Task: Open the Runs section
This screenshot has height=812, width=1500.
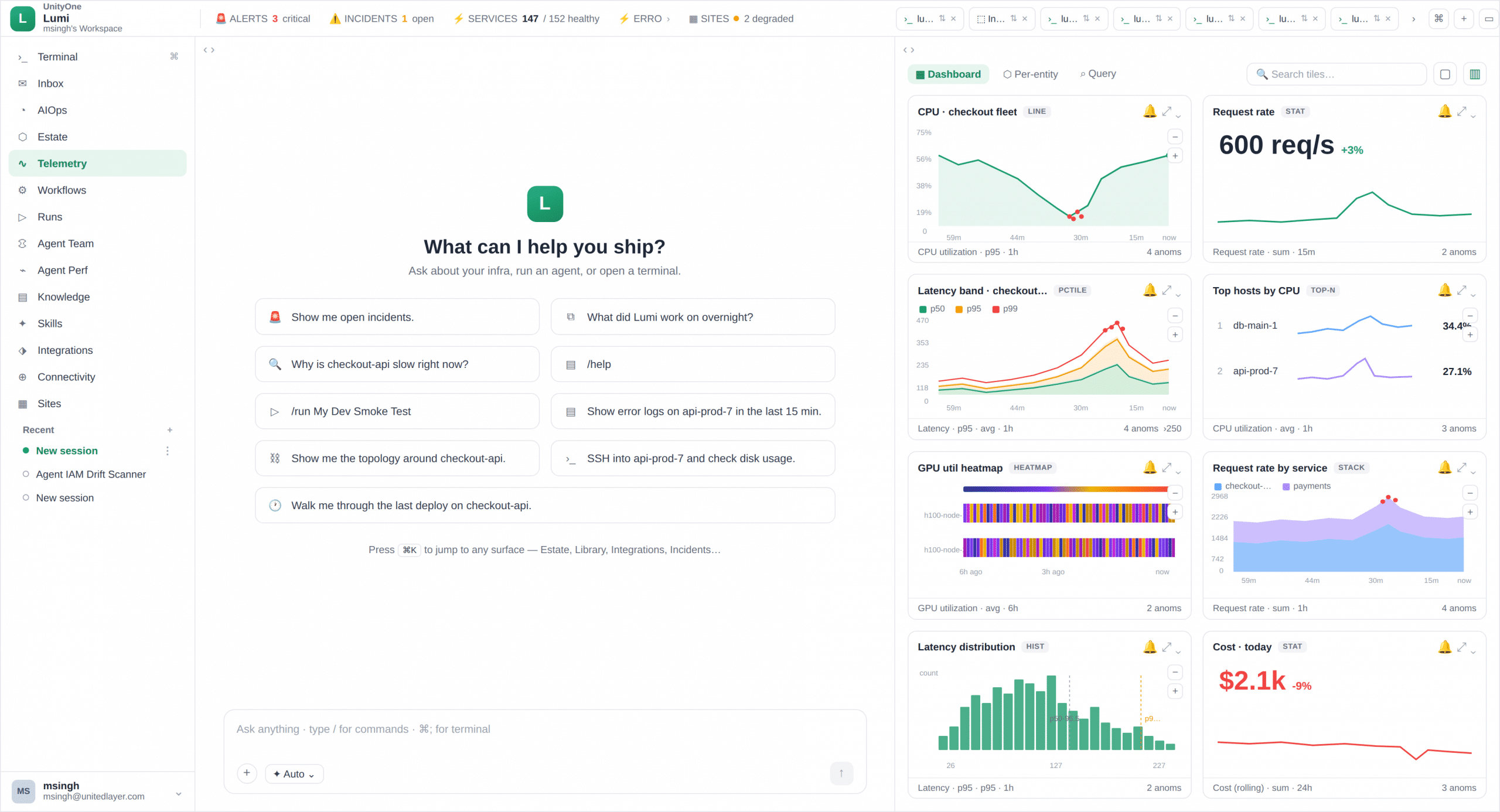Action: tap(97, 217)
